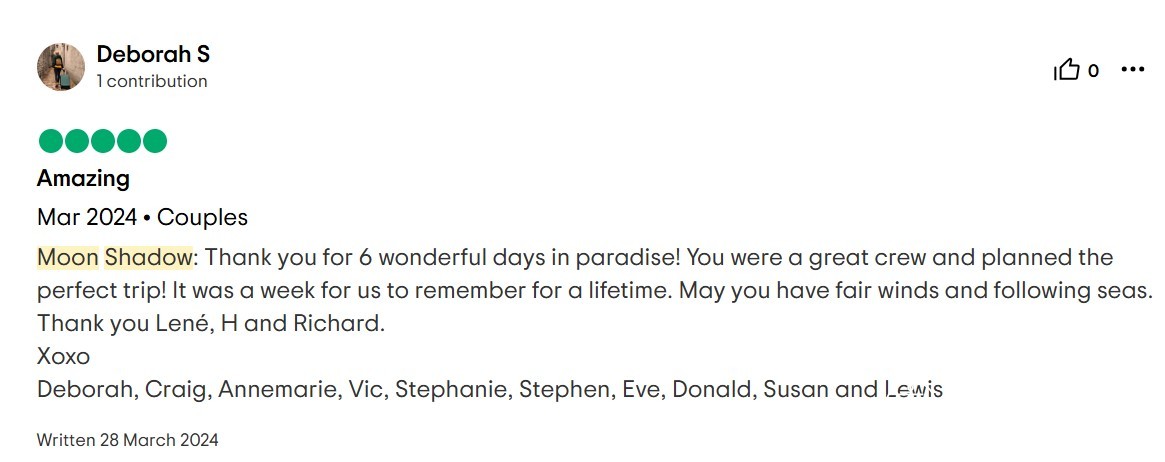
Task: Click the "Xoxo" sign-off line
Action: tap(63, 356)
